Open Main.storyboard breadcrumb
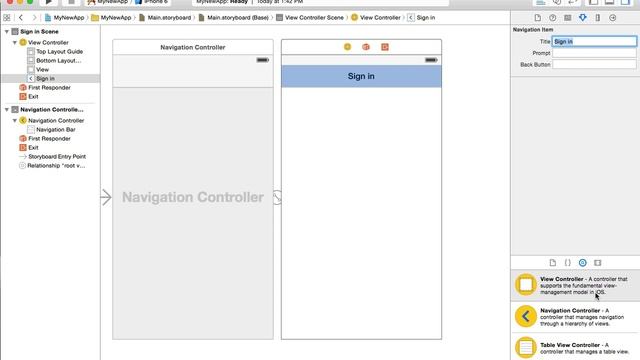The height and width of the screenshot is (360, 640). [x=164, y=18]
